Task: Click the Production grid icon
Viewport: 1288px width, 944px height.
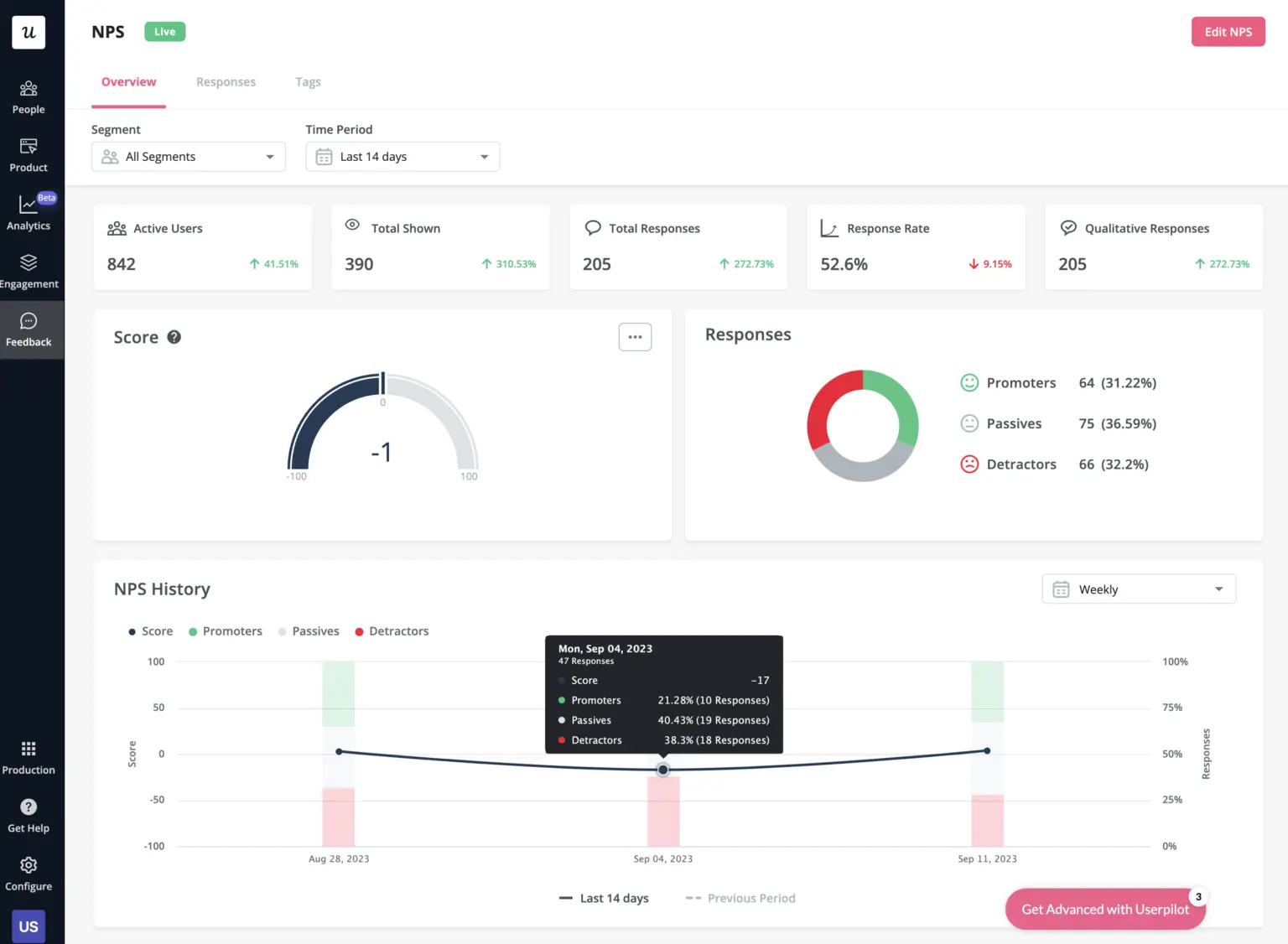Action: (x=29, y=749)
